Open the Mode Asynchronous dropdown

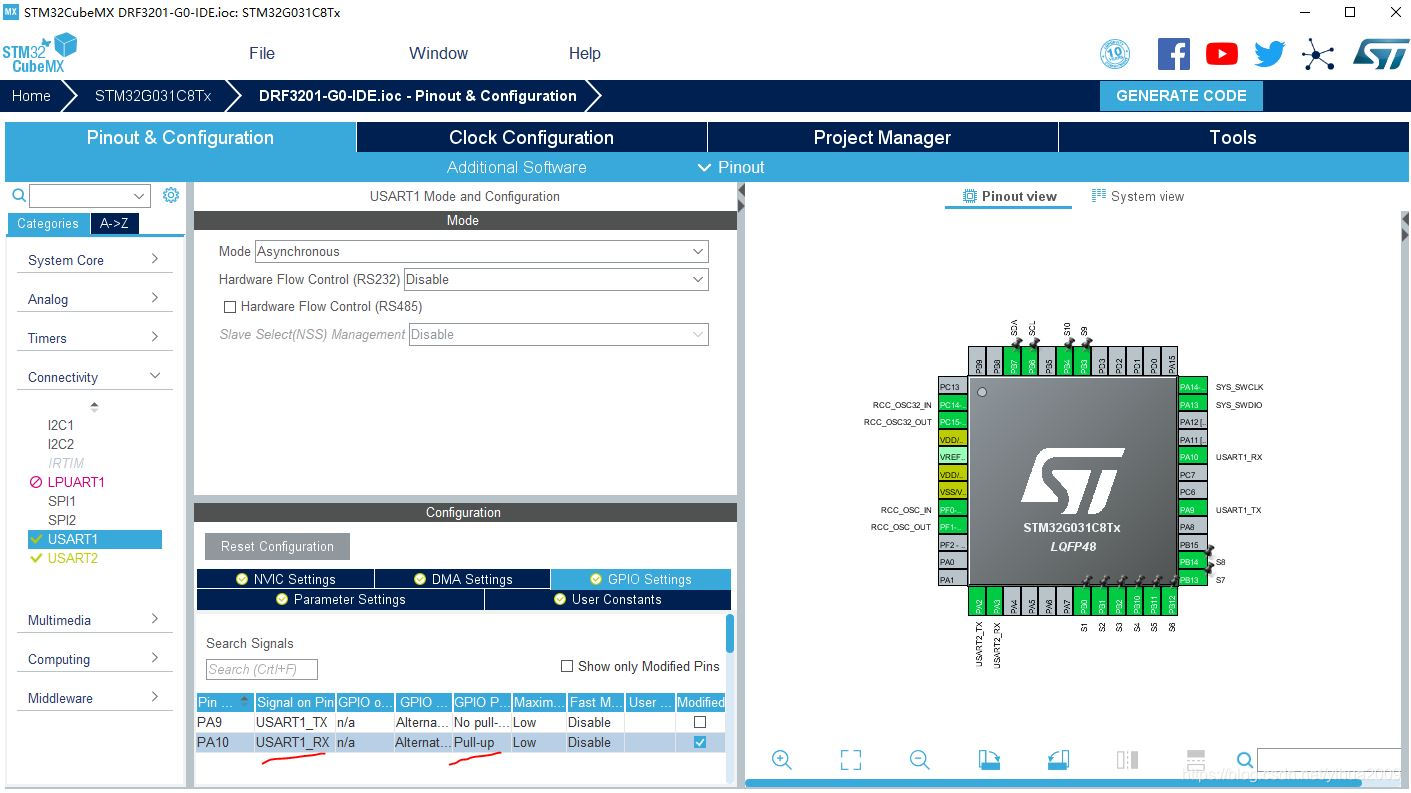pyautogui.click(x=482, y=251)
